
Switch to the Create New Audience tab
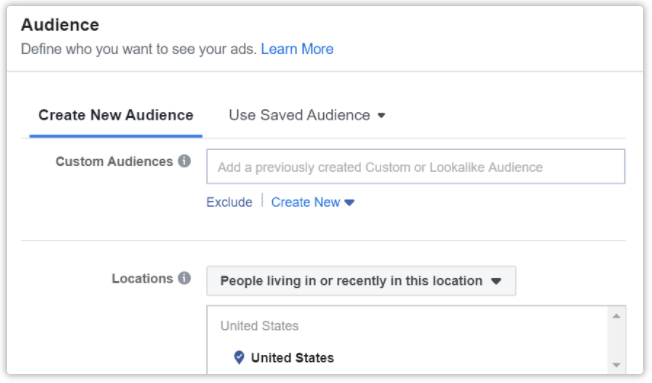tap(116, 115)
